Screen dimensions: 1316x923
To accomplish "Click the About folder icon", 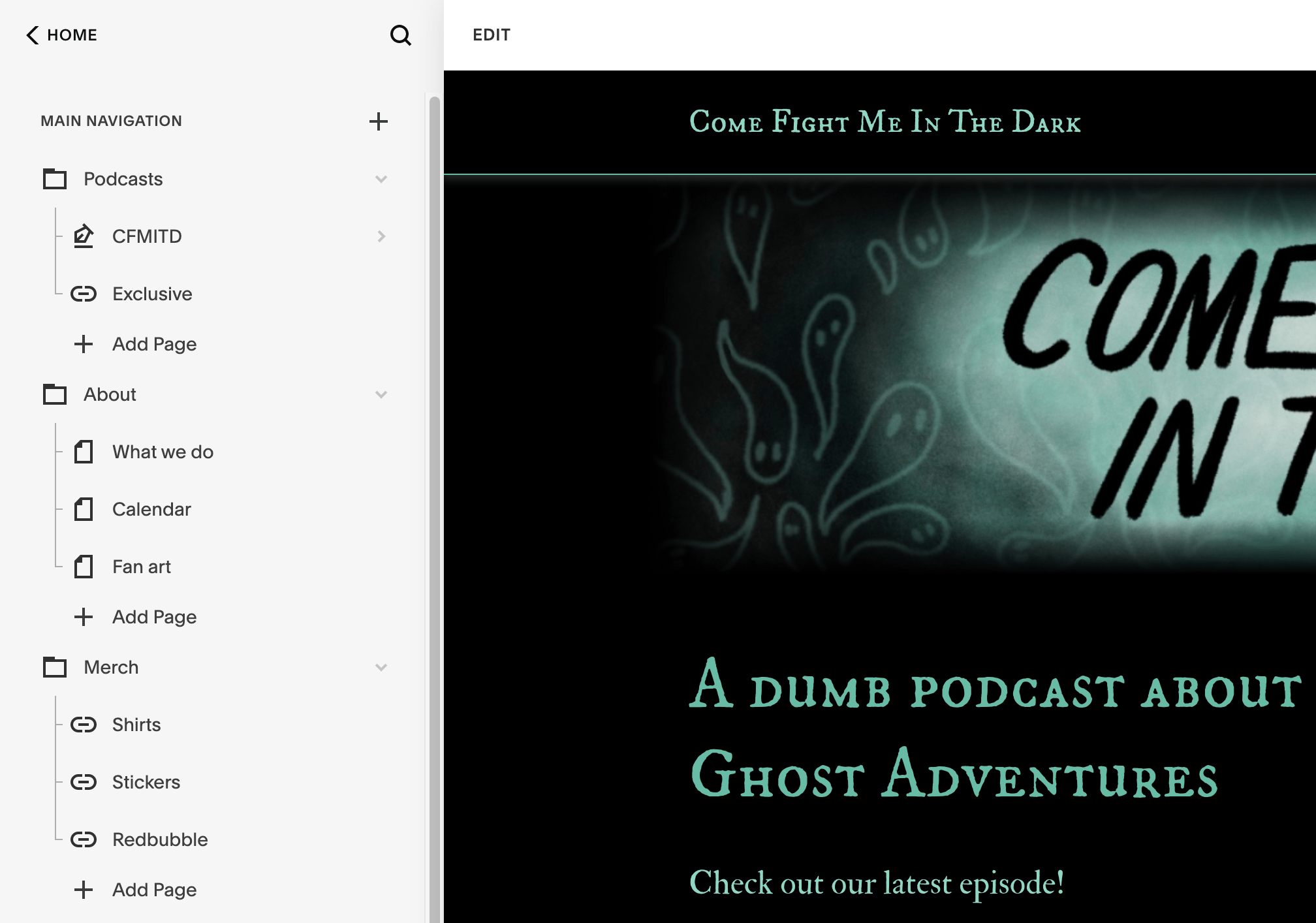I will [x=55, y=394].
